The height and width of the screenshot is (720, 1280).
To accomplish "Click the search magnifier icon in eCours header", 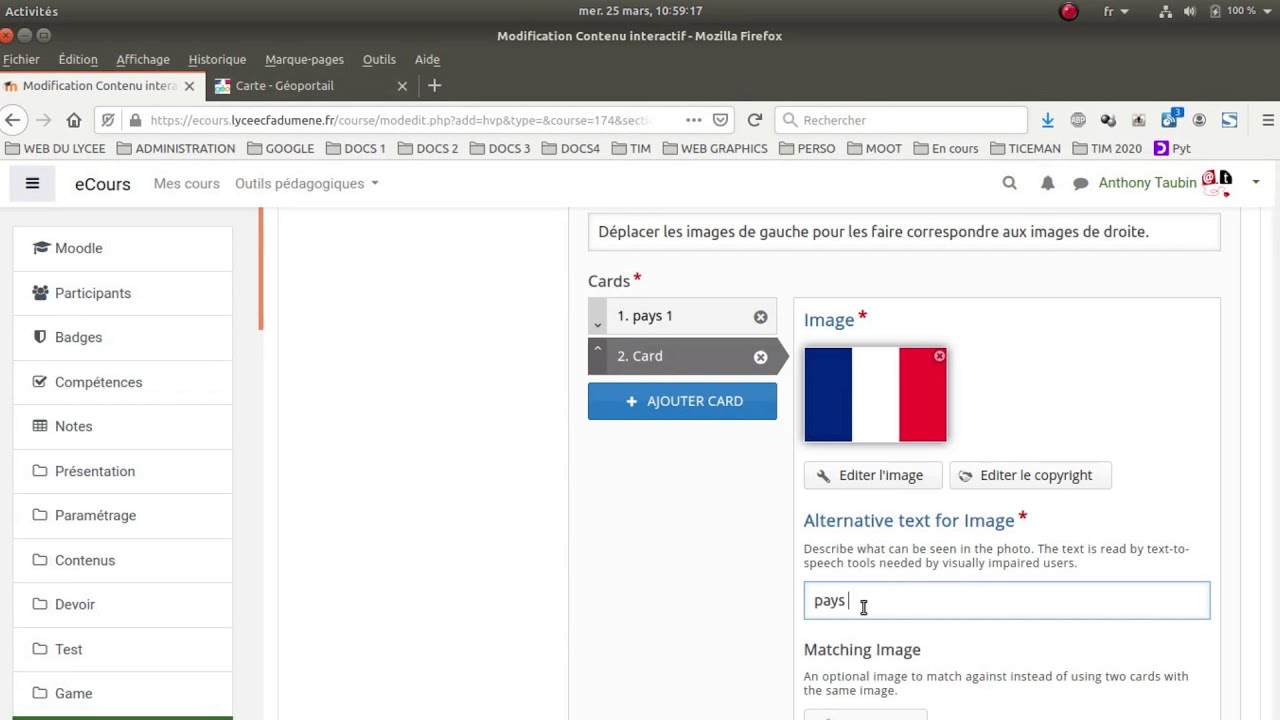I will click(x=1009, y=183).
